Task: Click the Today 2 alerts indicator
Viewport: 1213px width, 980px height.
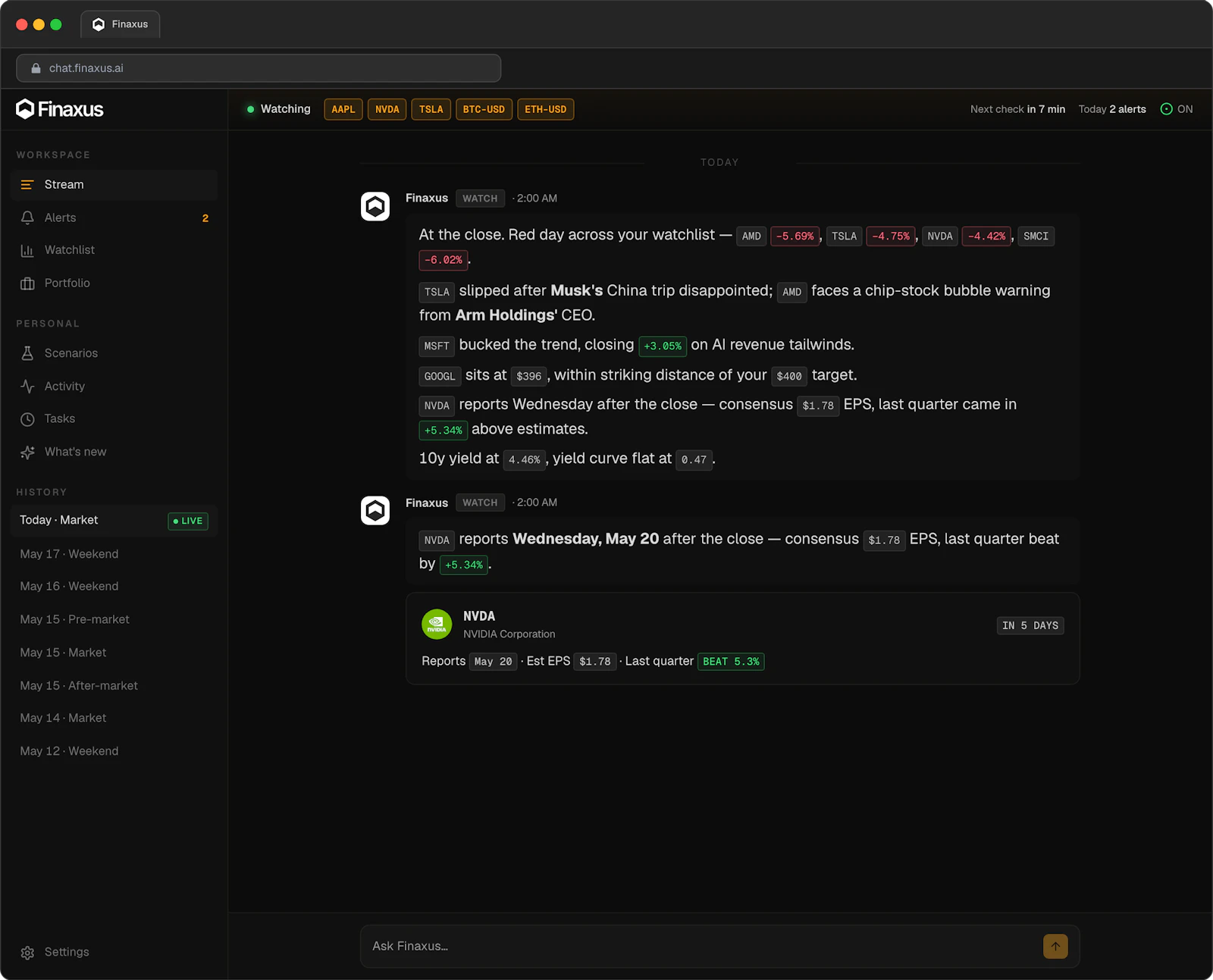Action: [1112, 109]
